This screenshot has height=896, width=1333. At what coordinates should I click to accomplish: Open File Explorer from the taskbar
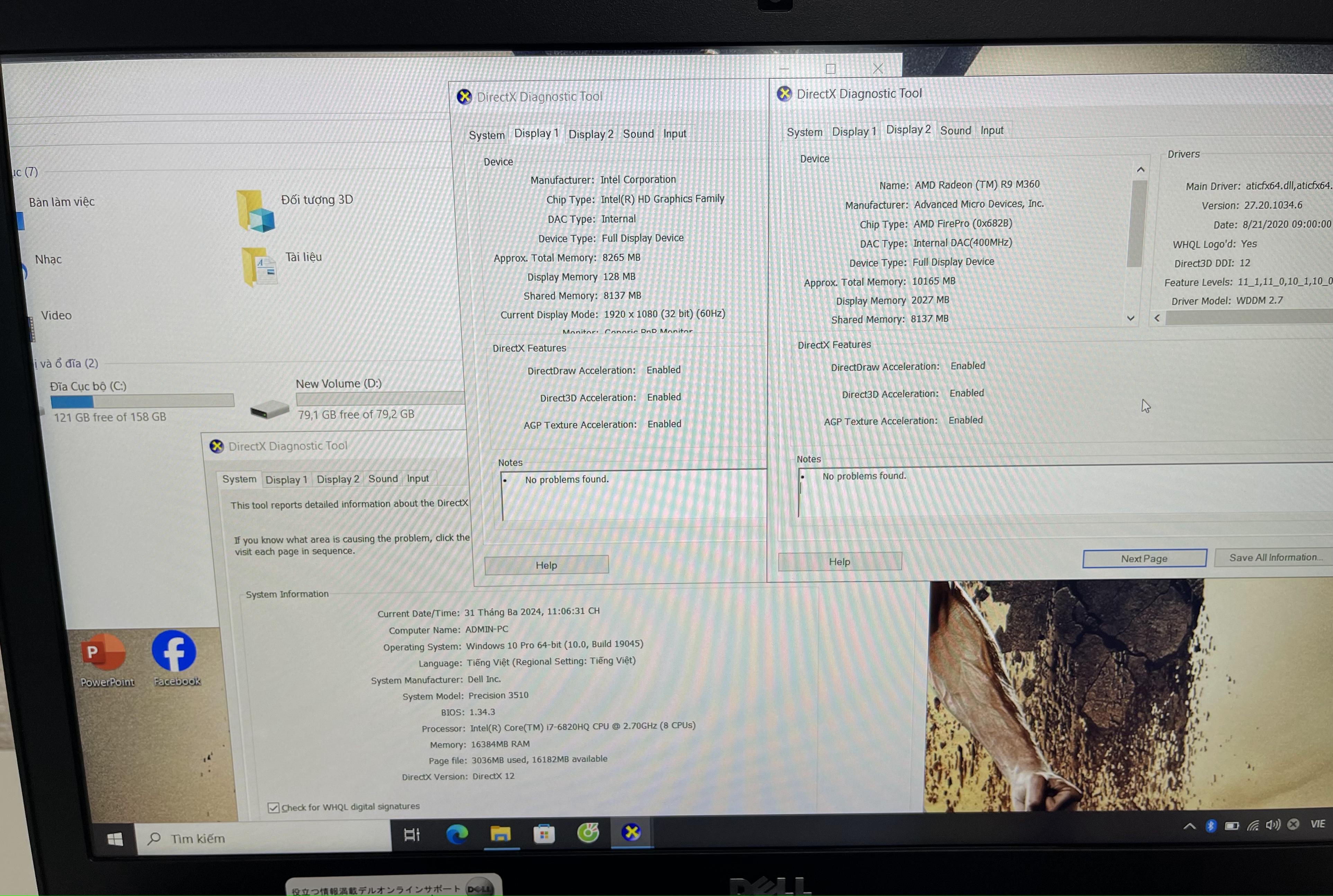point(500,834)
